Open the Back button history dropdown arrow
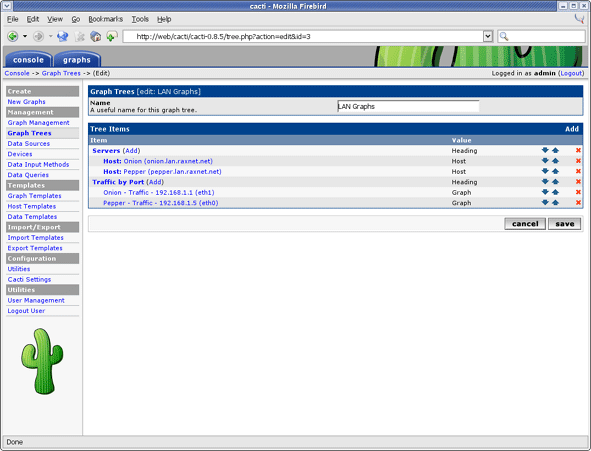The width and height of the screenshot is (591, 451). click(25, 37)
